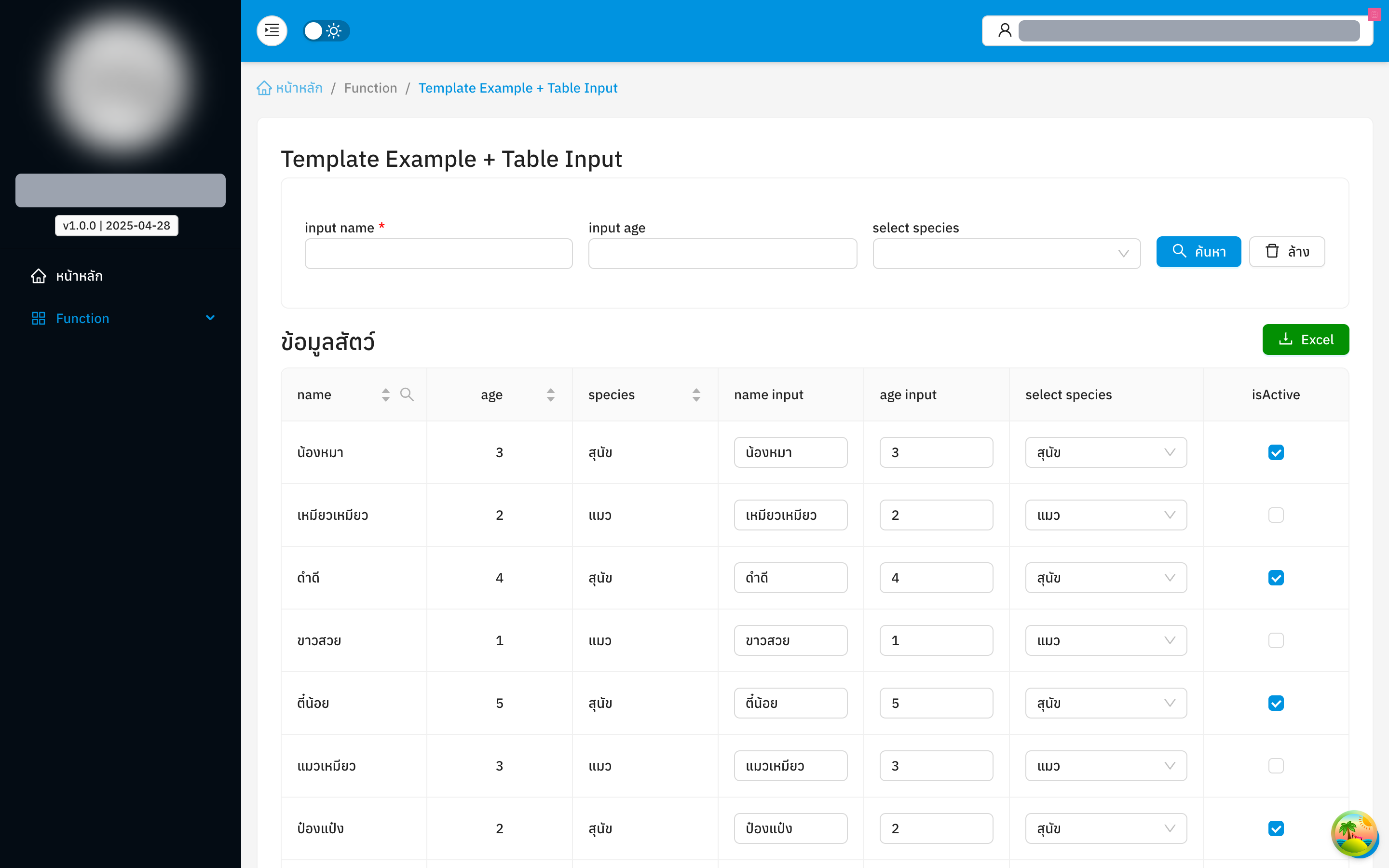Click the floating beach island icon

click(1355, 834)
